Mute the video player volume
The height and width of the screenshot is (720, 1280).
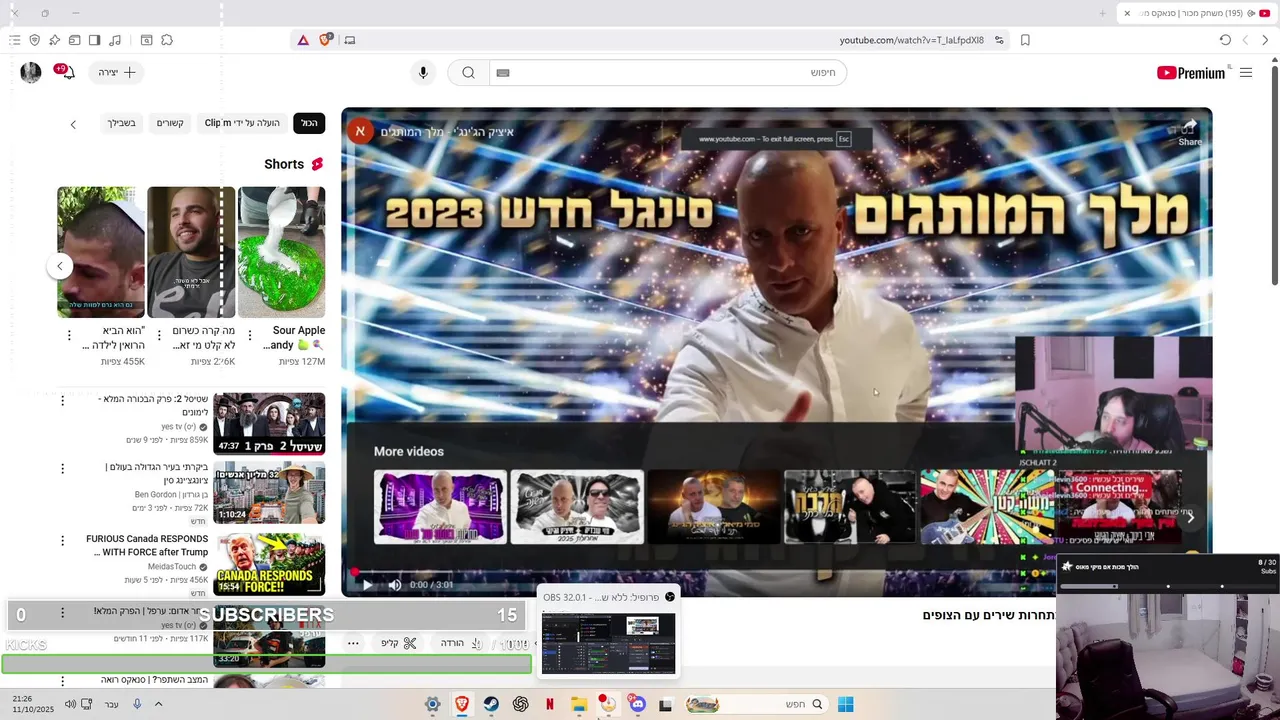click(x=394, y=585)
